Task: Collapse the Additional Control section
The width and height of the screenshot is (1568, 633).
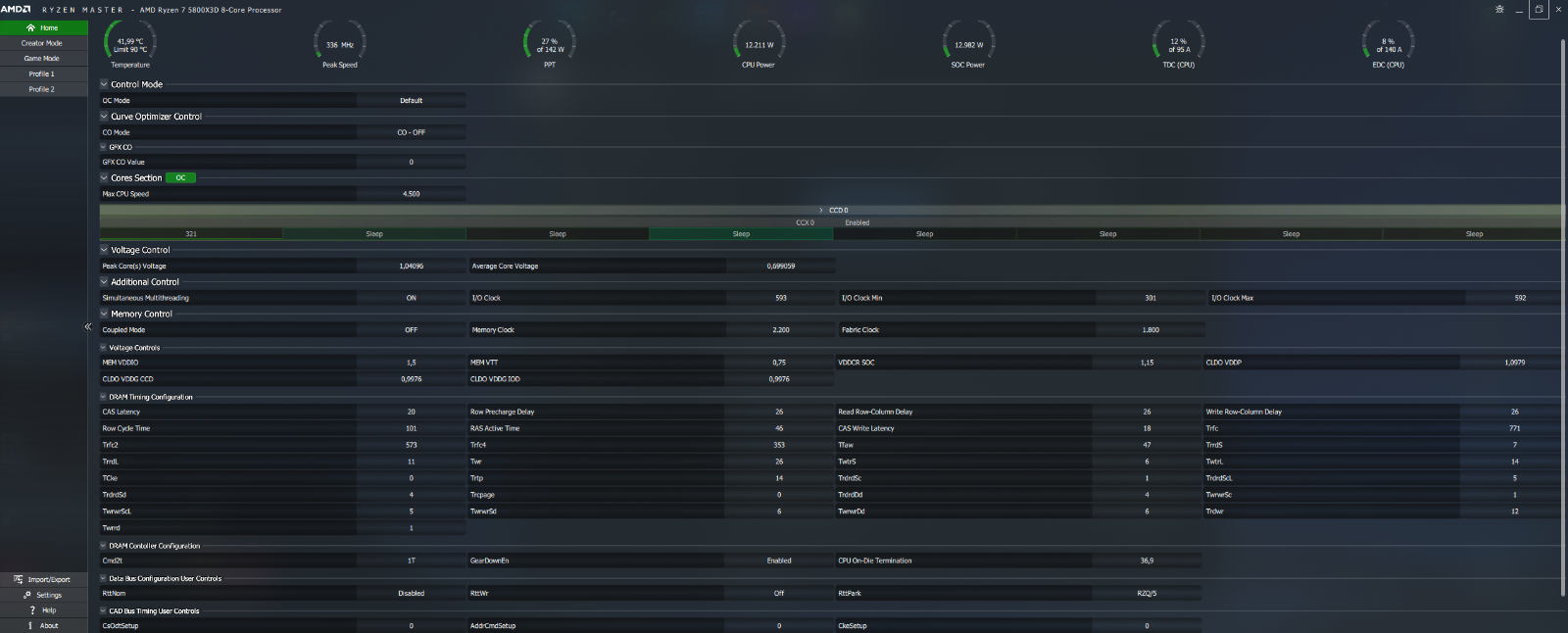Action: 104,282
